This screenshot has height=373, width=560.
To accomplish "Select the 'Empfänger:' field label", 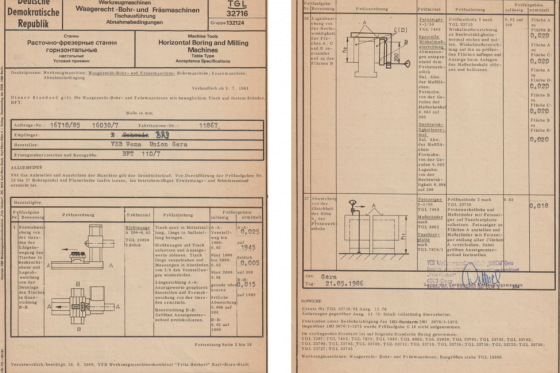I will pyautogui.click(x=26, y=135).
